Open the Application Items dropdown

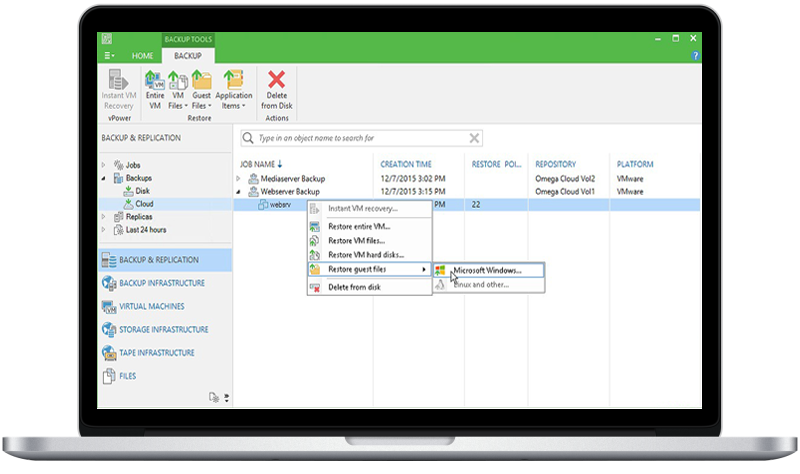[x=234, y=90]
